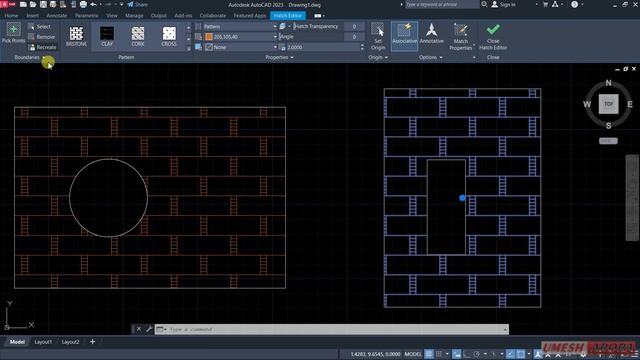Adjust the hatch pattern scale stepper

click(x=362, y=47)
